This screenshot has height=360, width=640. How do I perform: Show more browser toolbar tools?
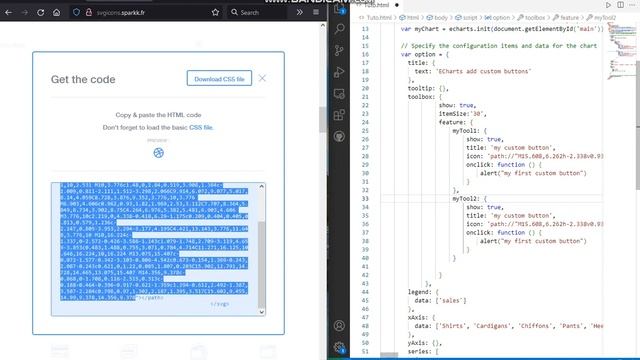pos(300,13)
